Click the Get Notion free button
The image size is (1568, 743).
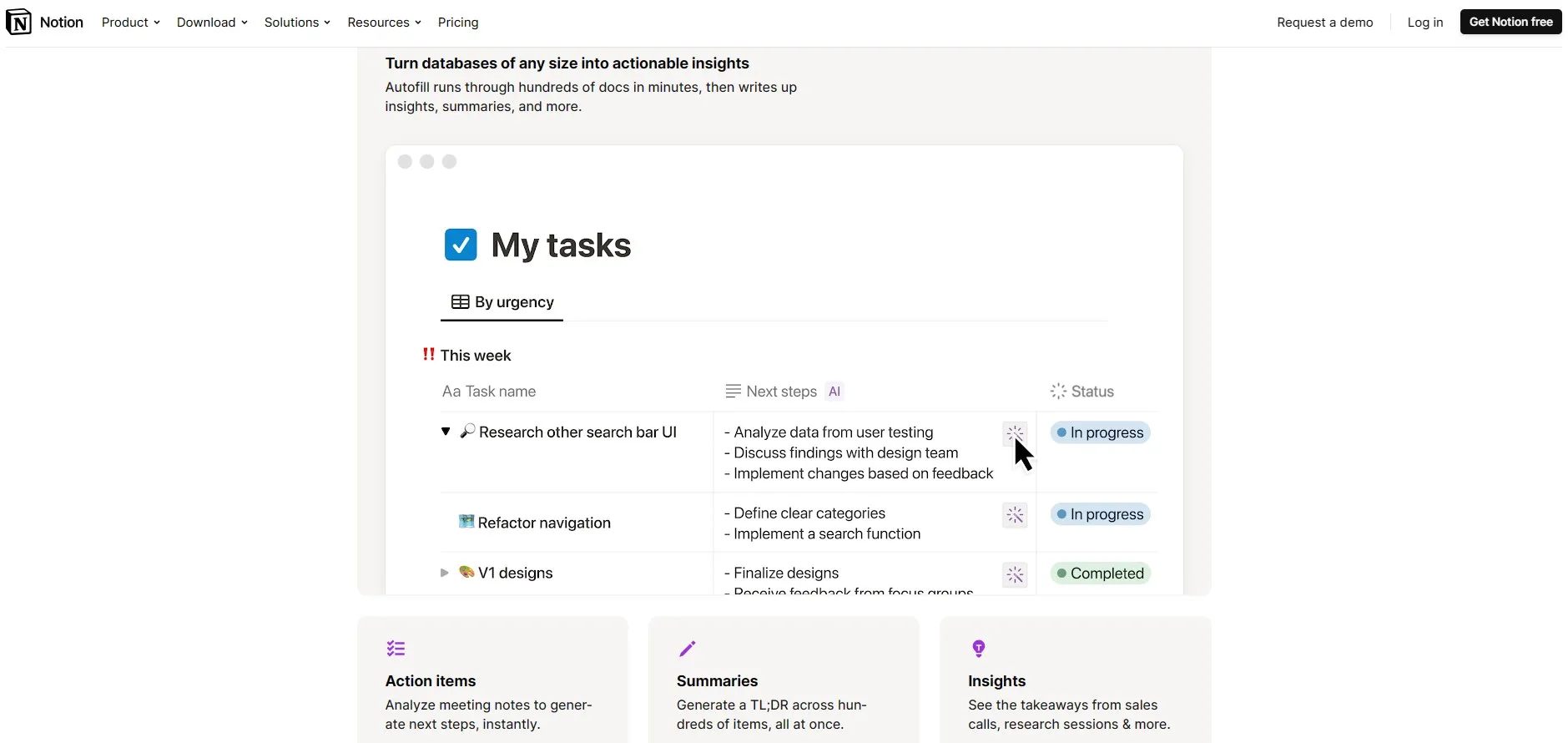(x=1510, y=22)
